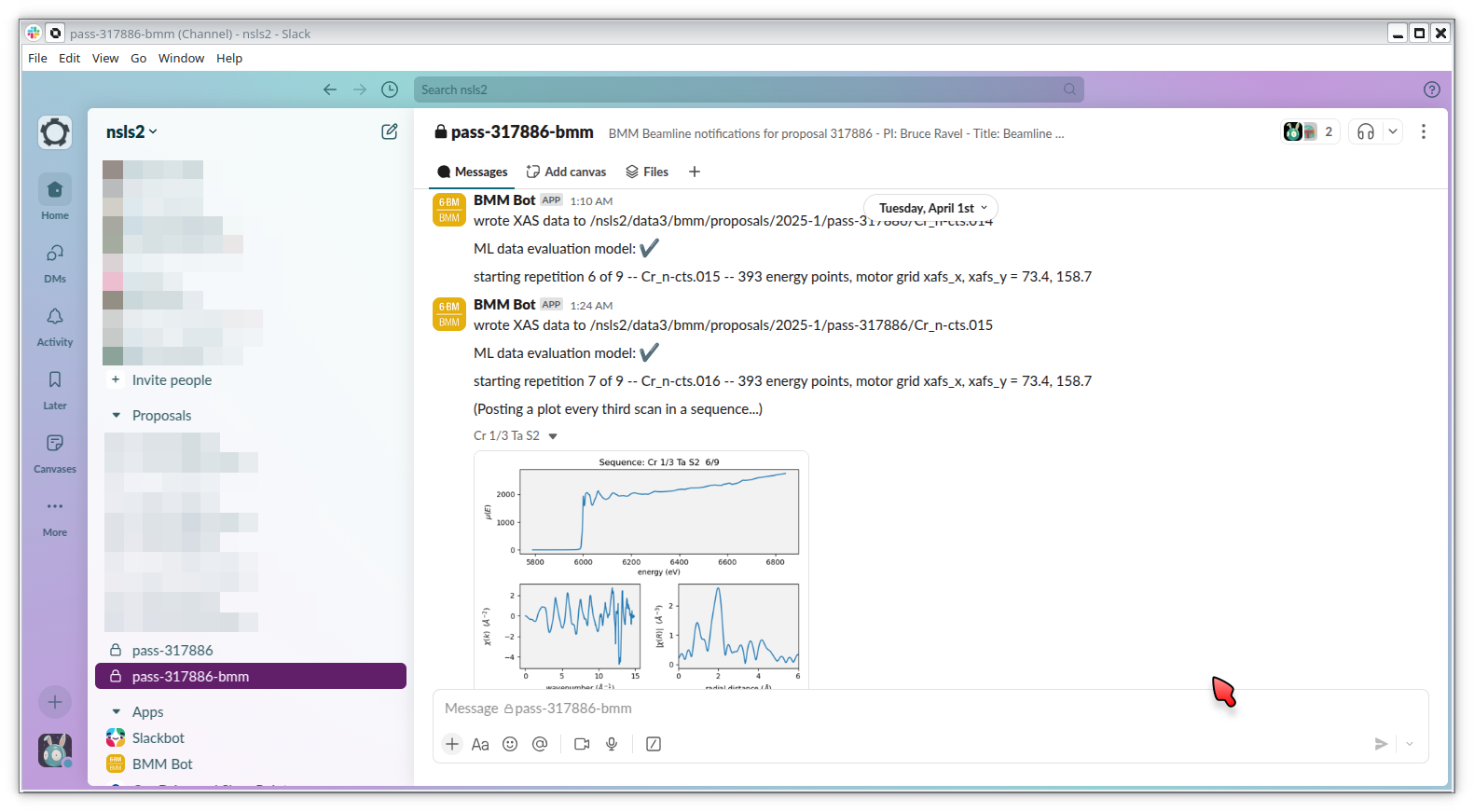Click the Search nsls2 field

(x=748, y=89)
